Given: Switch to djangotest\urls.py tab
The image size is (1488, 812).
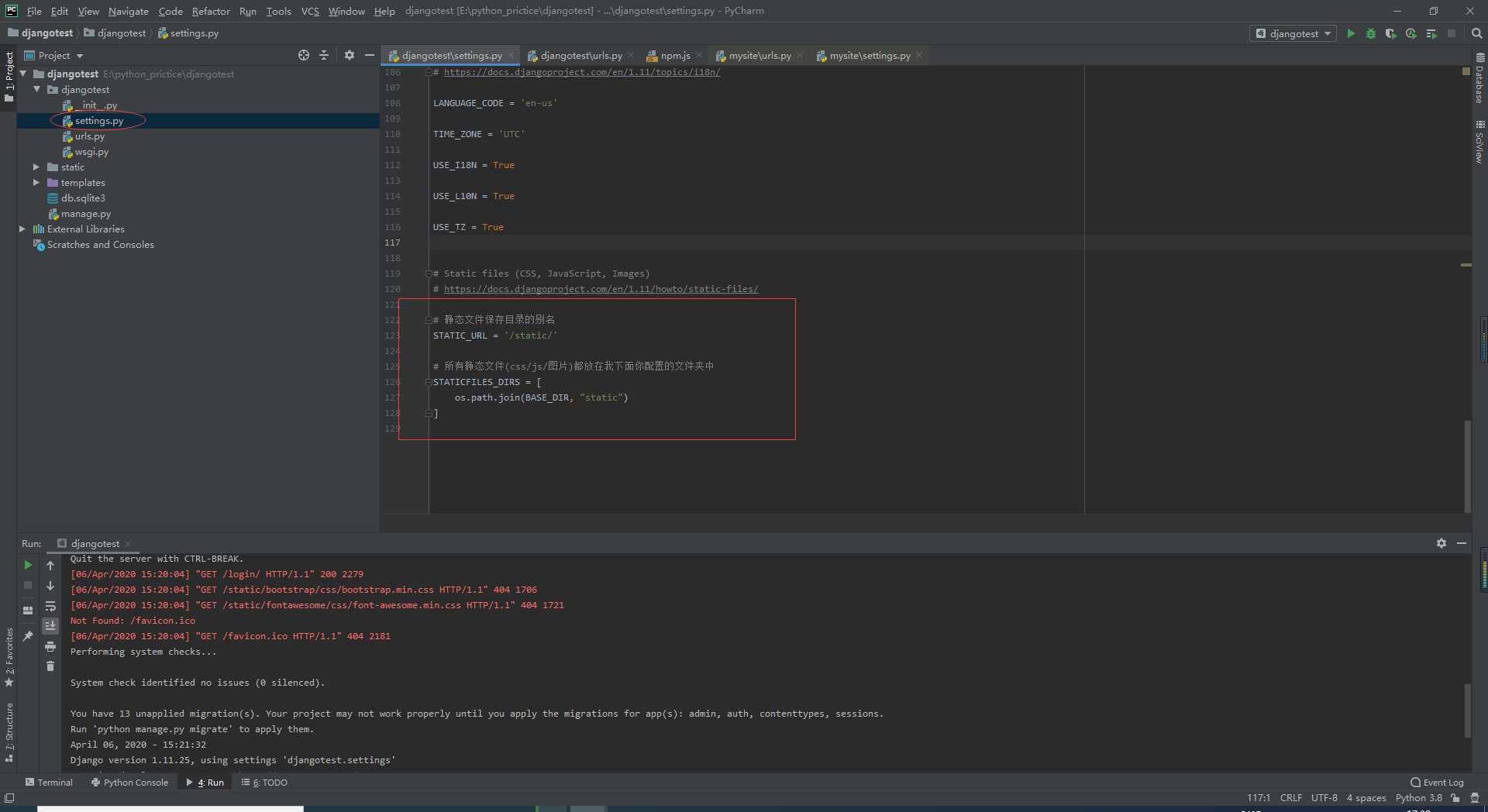Looking at the screenshot, I should point(581,55).
